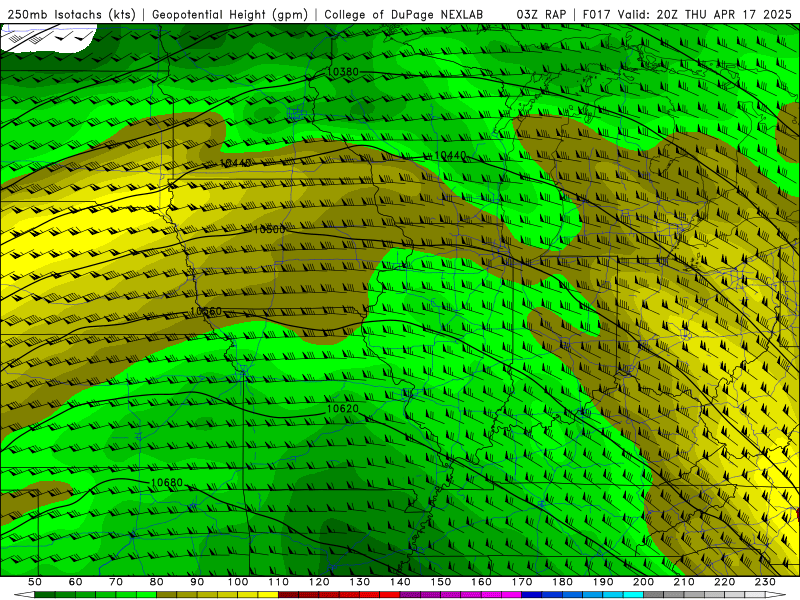The width and height of the screenshot is (800, 600).
Task: Pick the darkest green swatch starting the color bar
Action: (45, 595)
